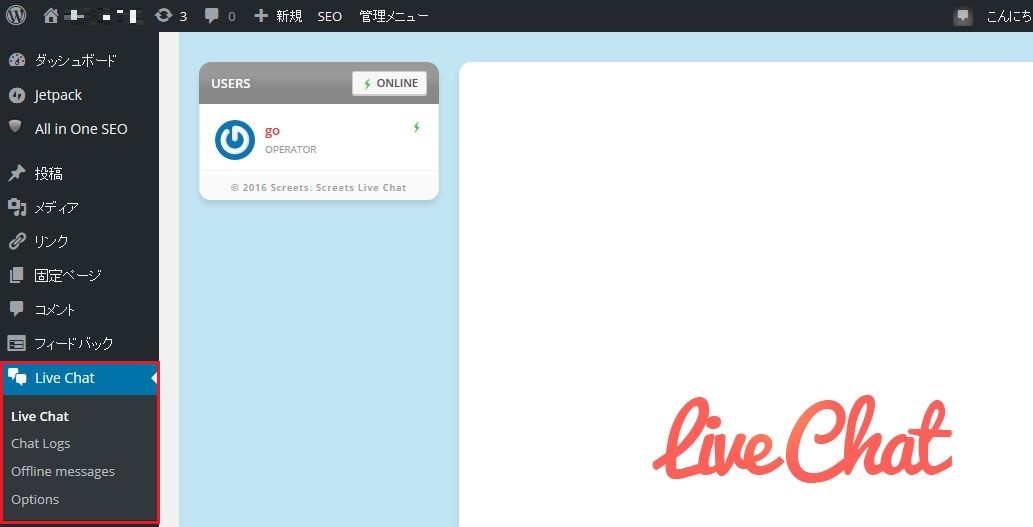Viewport: 1033px width, 527px height.
Task: Open Chat Logs submenu link
Action: tap(41, 444)
